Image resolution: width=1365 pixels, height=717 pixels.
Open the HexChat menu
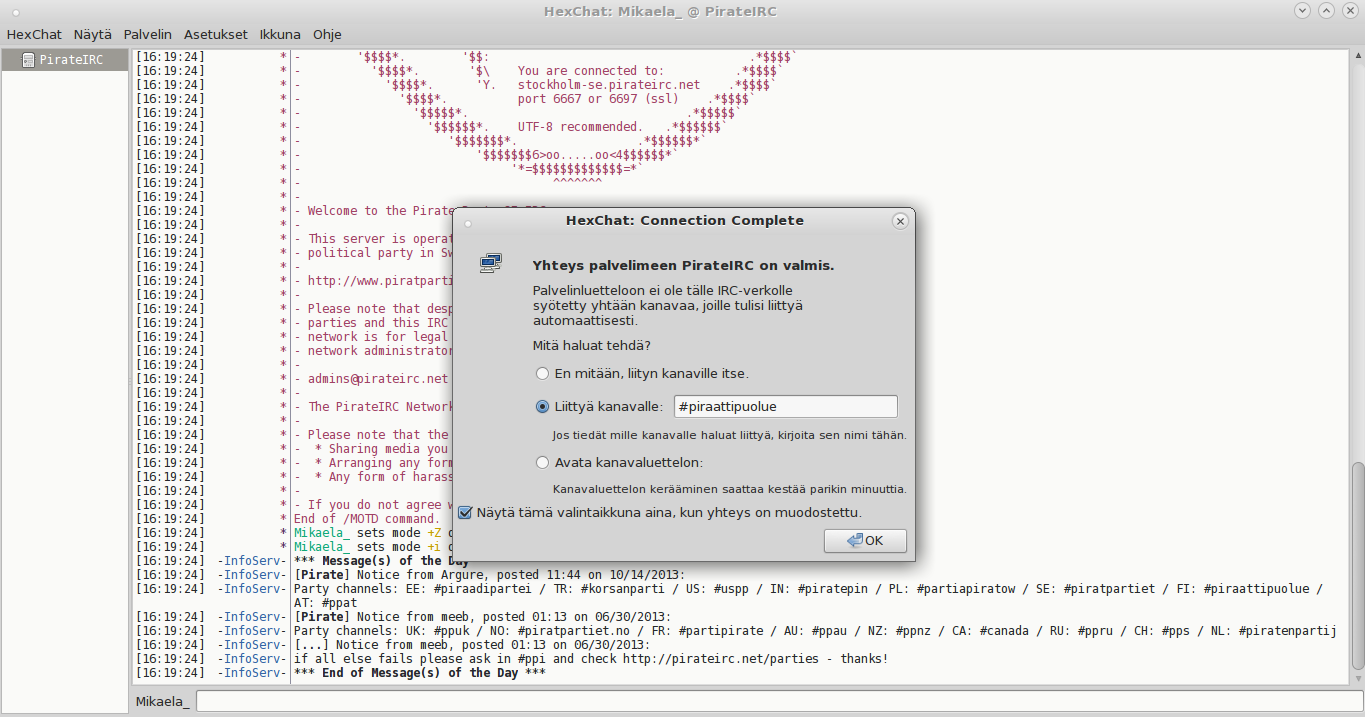click(x=34, y=34)
